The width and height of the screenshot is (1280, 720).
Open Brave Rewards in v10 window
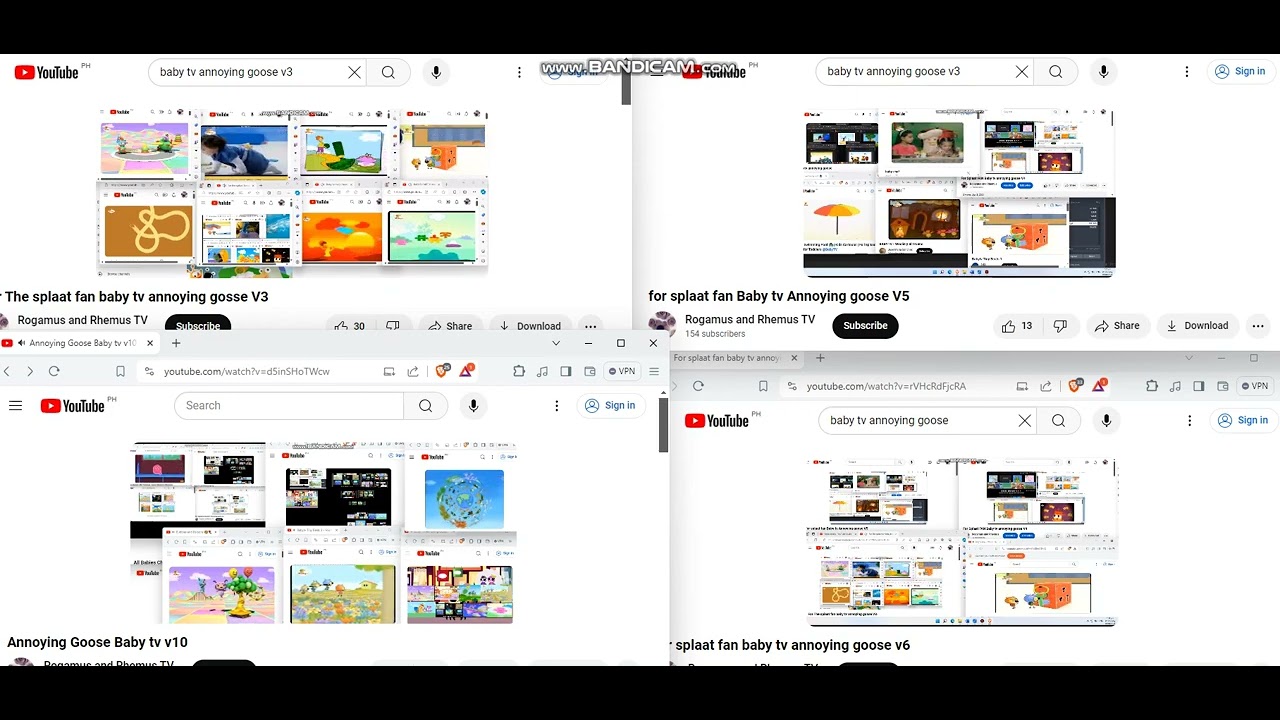click(x=466, y=371)
